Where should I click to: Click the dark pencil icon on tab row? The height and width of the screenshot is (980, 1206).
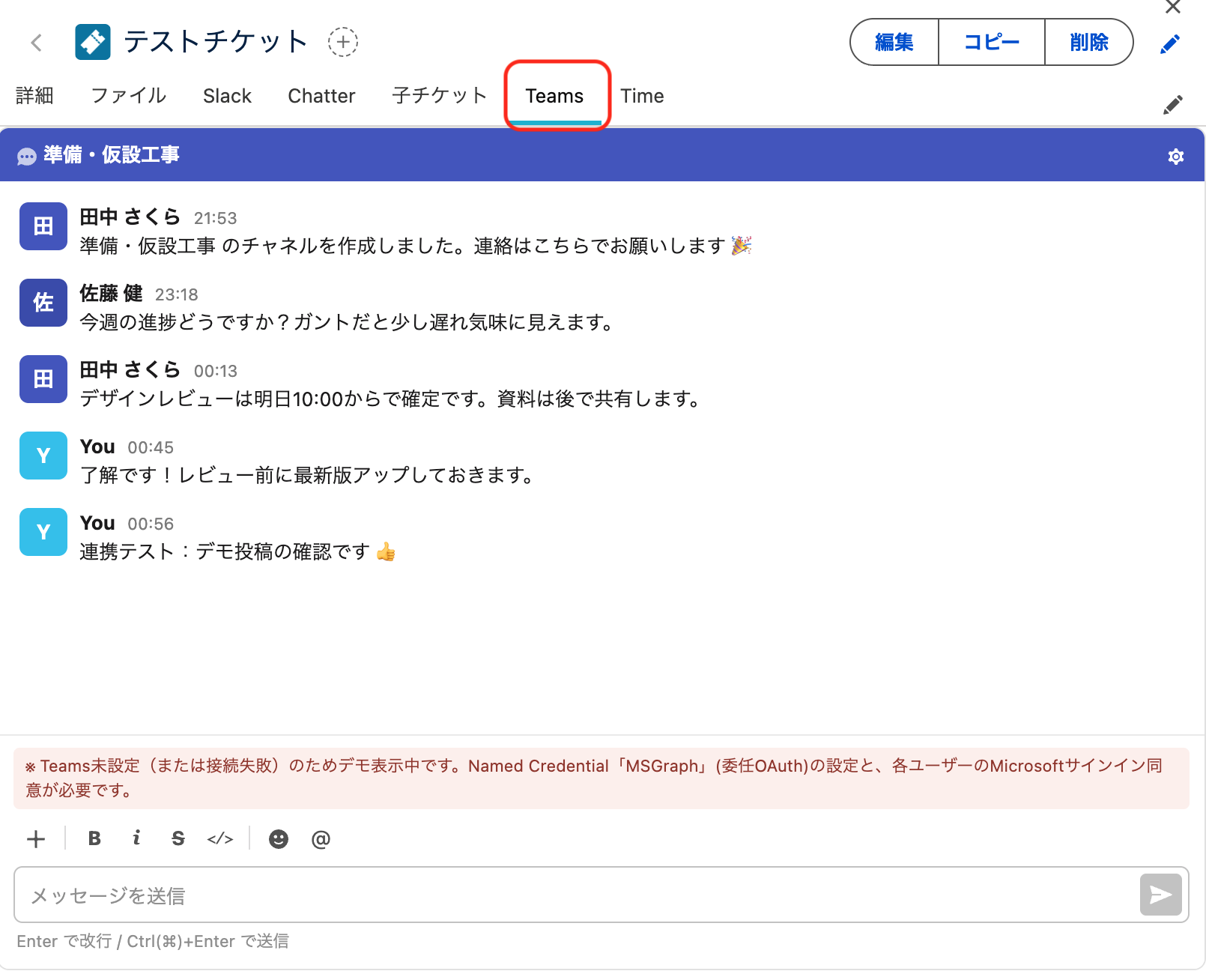(1173, 104)
